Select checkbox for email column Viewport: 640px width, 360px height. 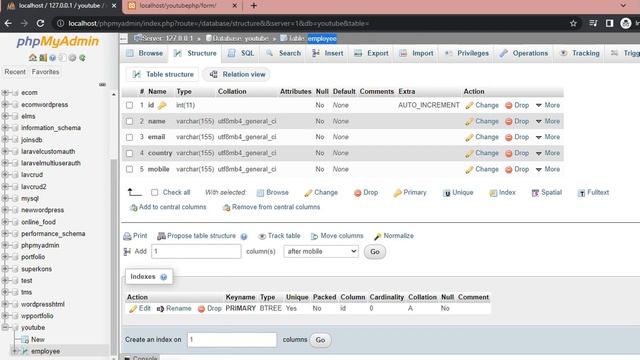click(129, 137)
